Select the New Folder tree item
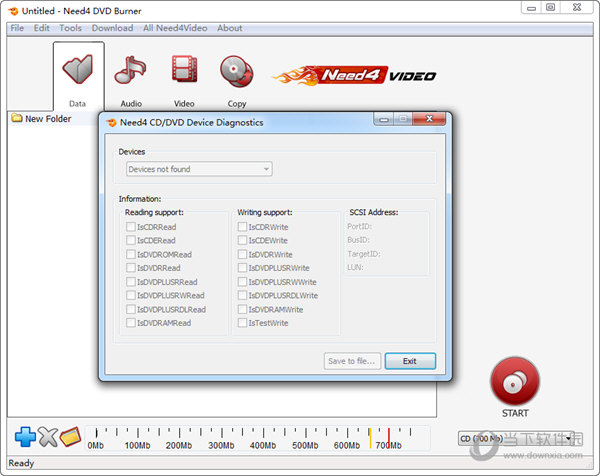 tap(41, 119)
